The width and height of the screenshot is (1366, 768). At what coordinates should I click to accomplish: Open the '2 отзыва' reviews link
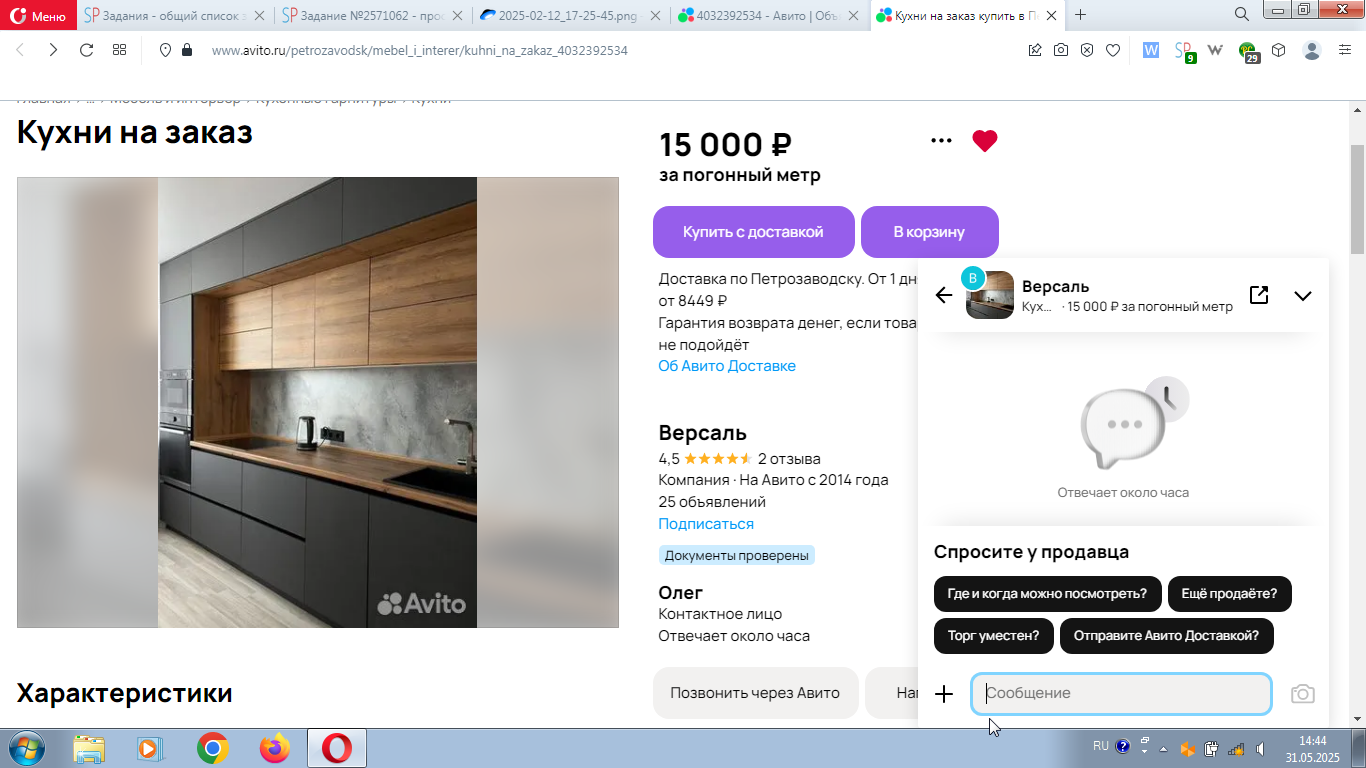click(x=789, y=459)
